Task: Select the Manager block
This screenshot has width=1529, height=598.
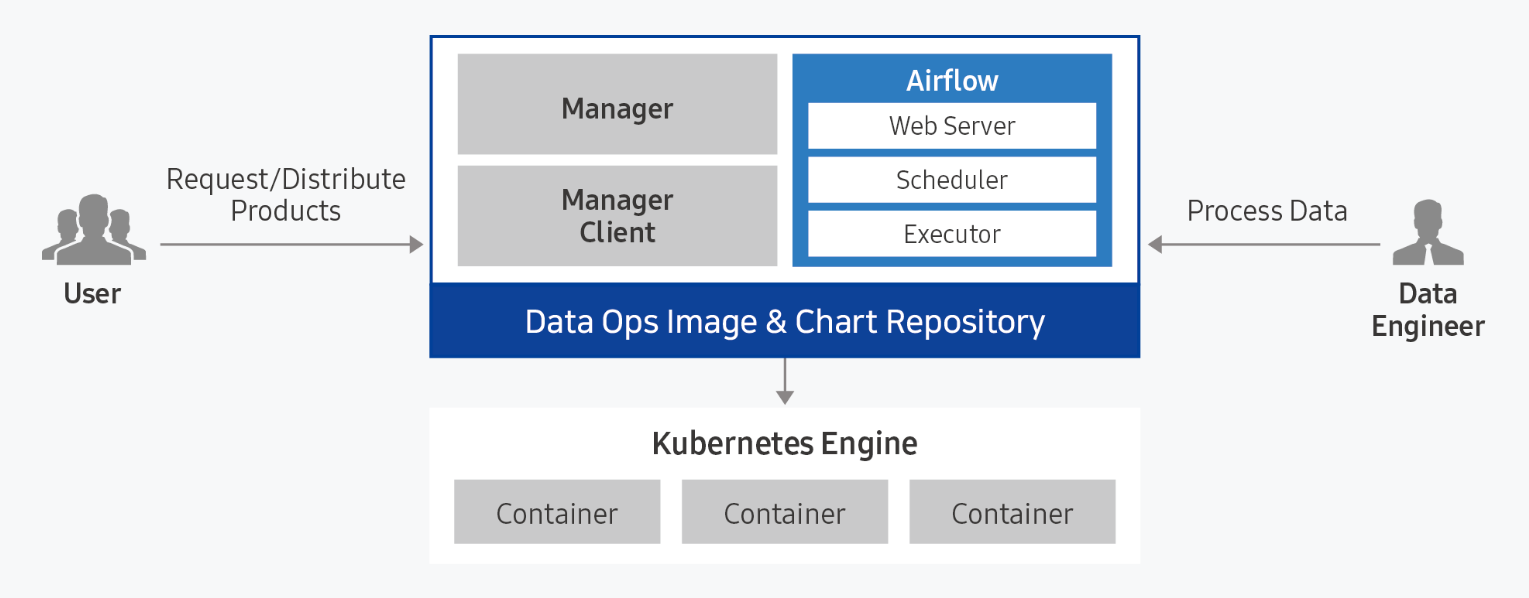Action: [617, 105]
